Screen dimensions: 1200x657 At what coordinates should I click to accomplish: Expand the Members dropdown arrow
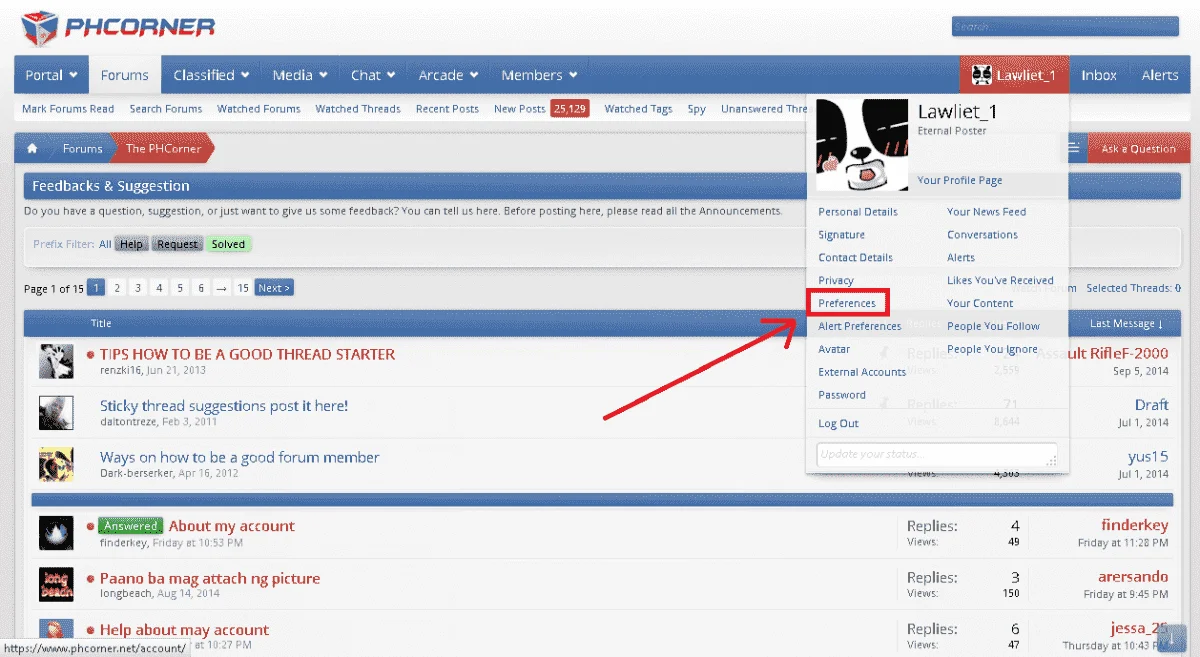click(x=573, y=75)
